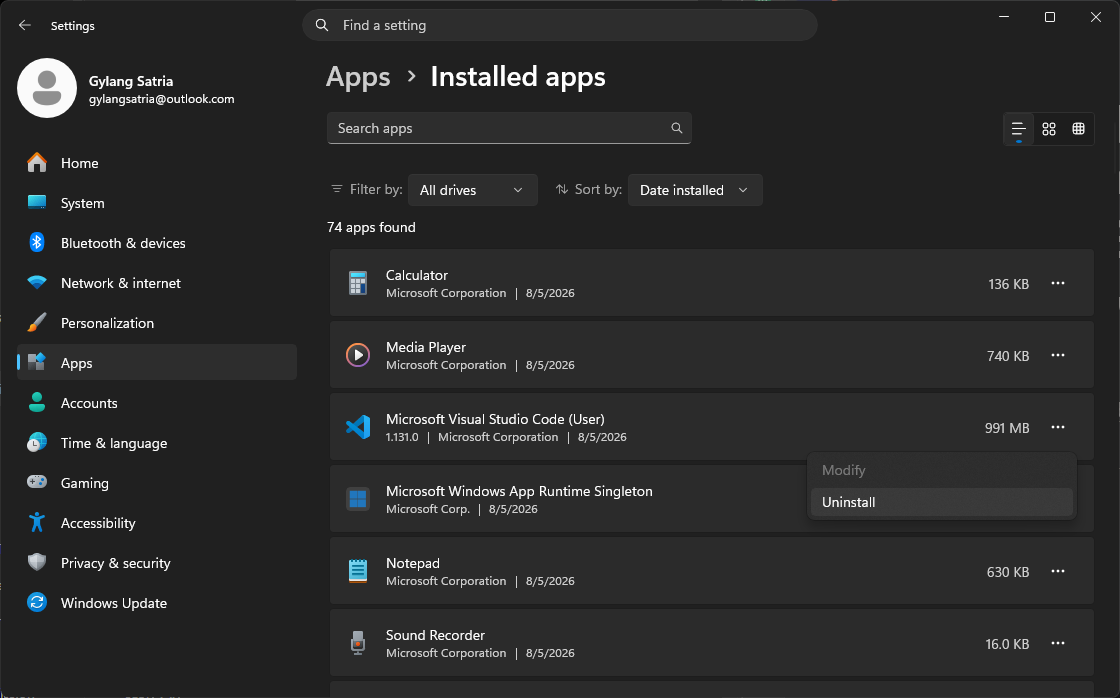The width and height of the screenshot is (1120, 698).
Task: Focus the Find a setting search field
Action: (560, 25)
